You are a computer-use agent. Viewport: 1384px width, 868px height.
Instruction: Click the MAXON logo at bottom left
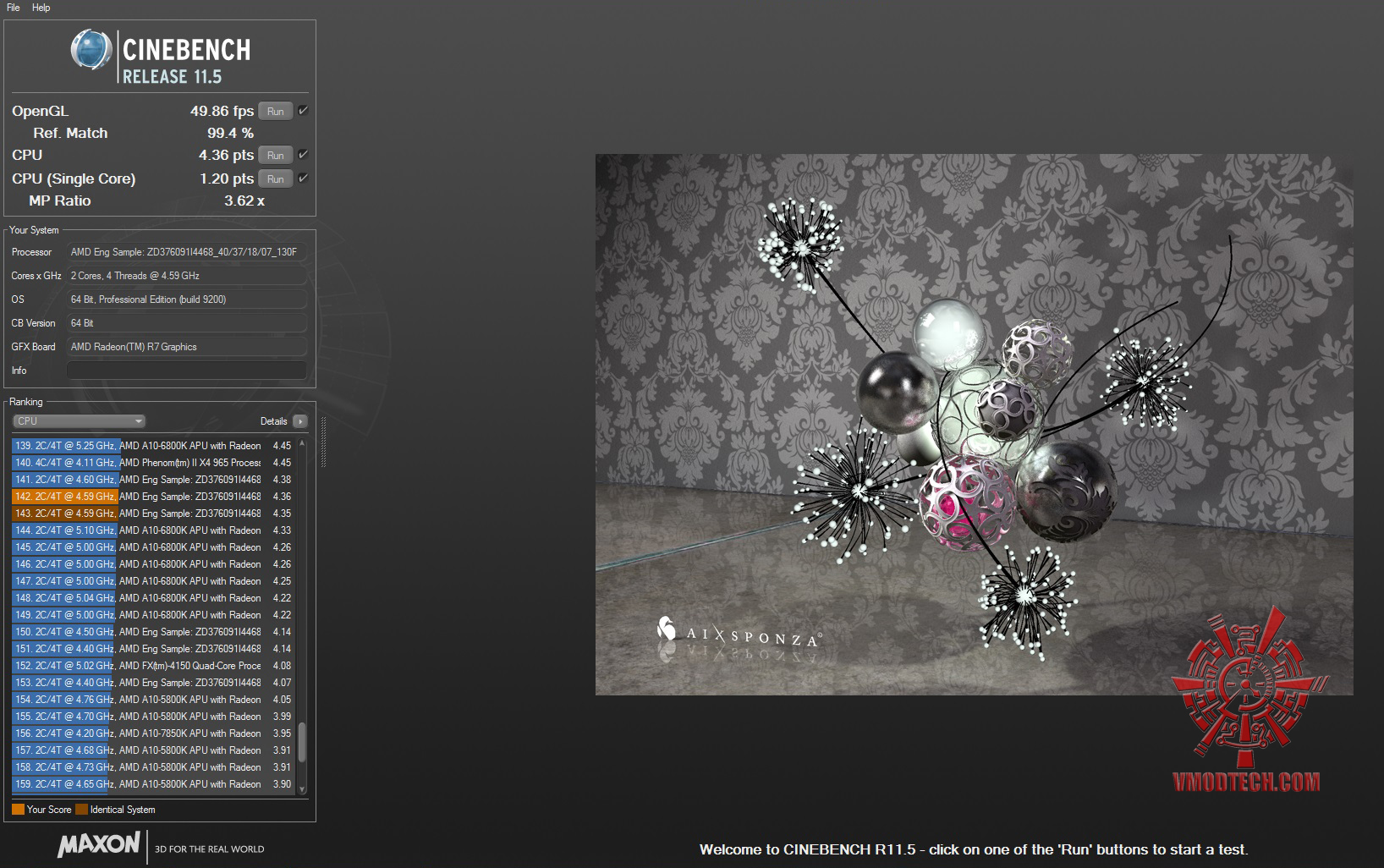tap(99, 844)
